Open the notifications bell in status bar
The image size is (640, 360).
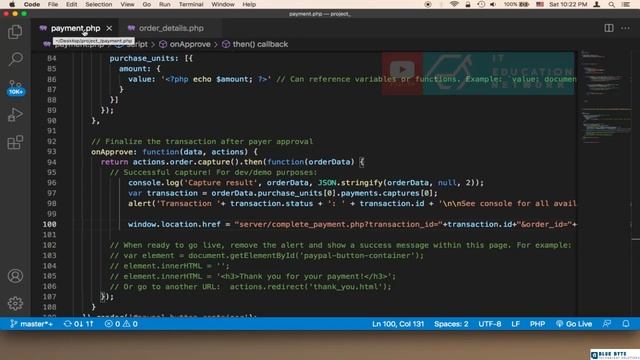click(x=626, y=324)
